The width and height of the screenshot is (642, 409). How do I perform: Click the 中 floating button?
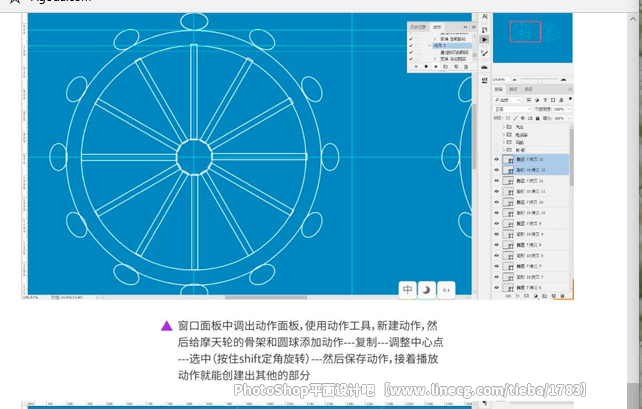pyautogui.click(x=408, y=290)
